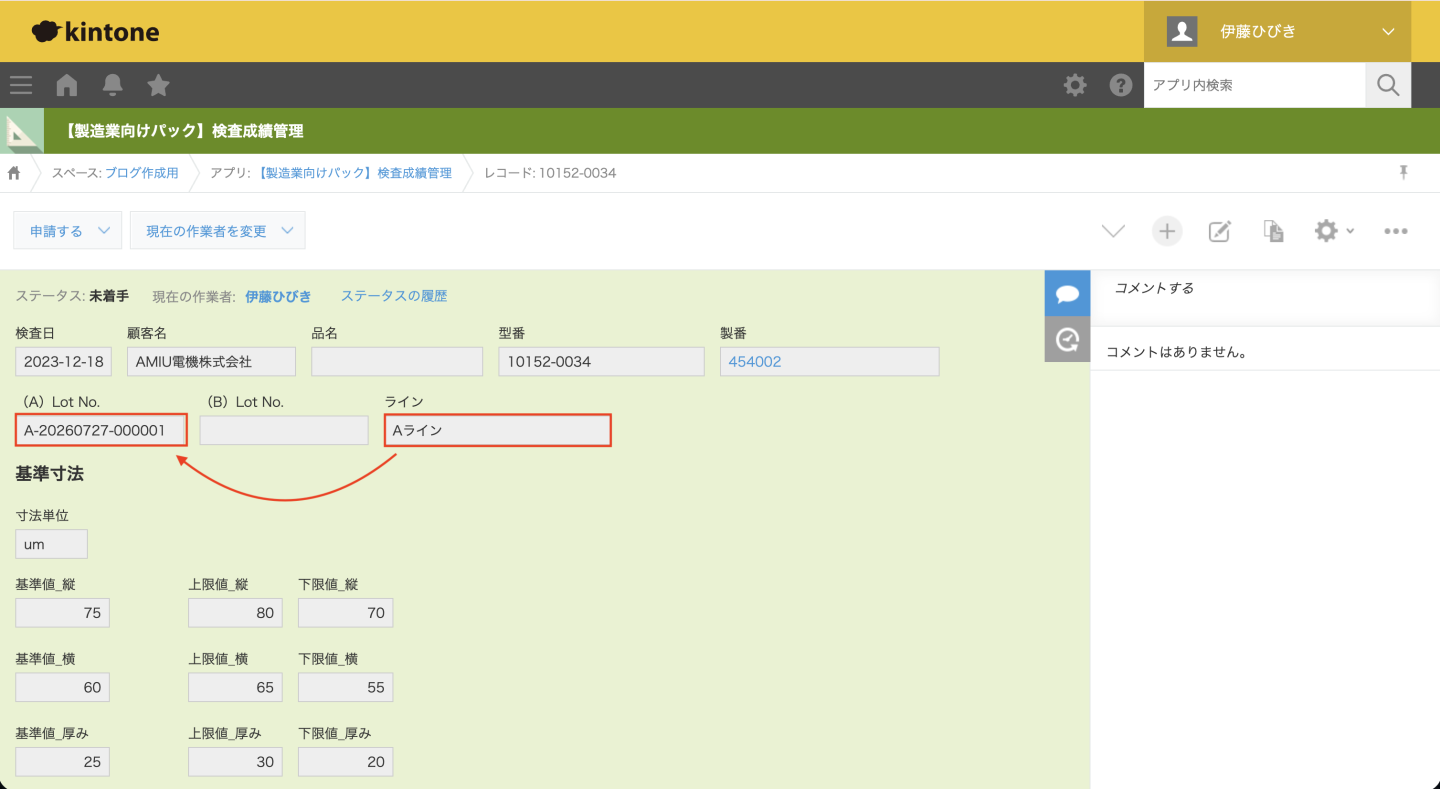1440x789 pixels.
Task: Click the search magnifier button
Action: pos(1388,85)
